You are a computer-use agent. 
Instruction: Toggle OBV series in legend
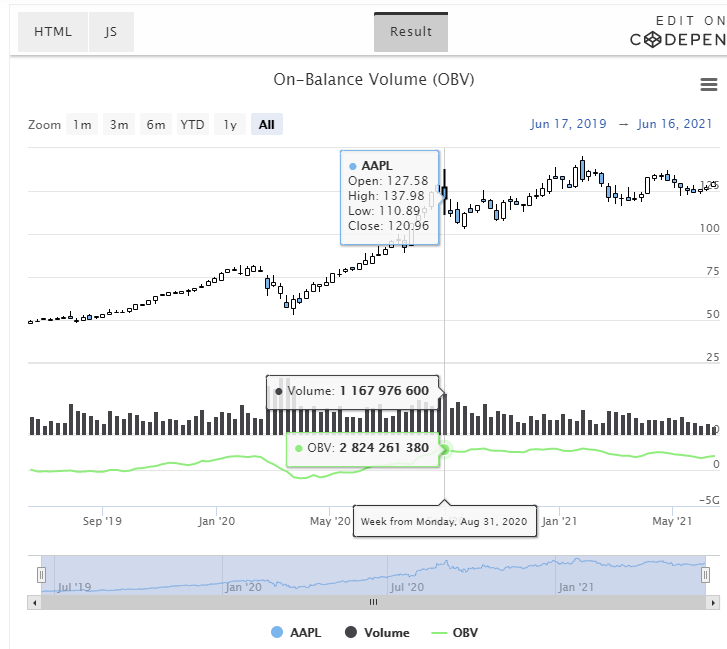click(x=454, y=632)
